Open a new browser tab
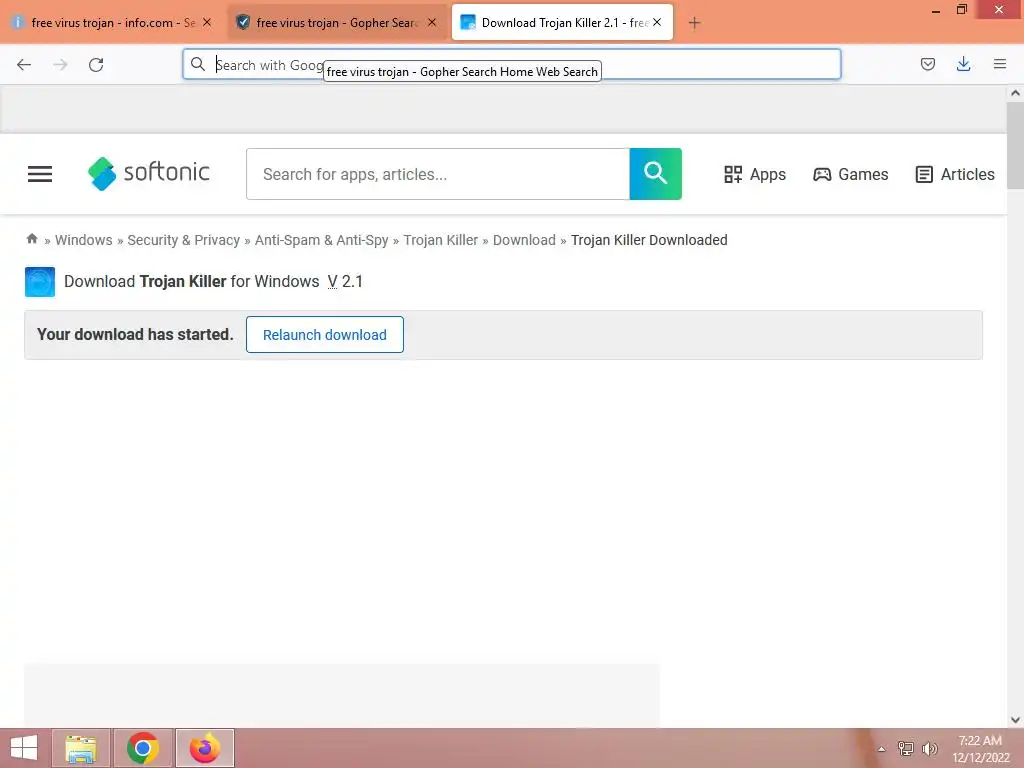Viewport: 1024px width, 768px height. click(694, 23)
